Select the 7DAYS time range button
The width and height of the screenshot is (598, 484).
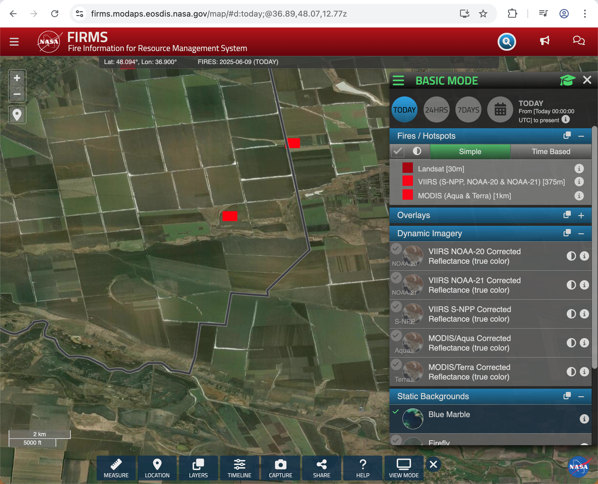point(468,110)
